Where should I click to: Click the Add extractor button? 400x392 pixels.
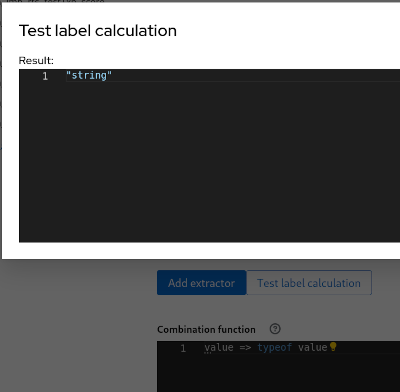pos(202,283)
